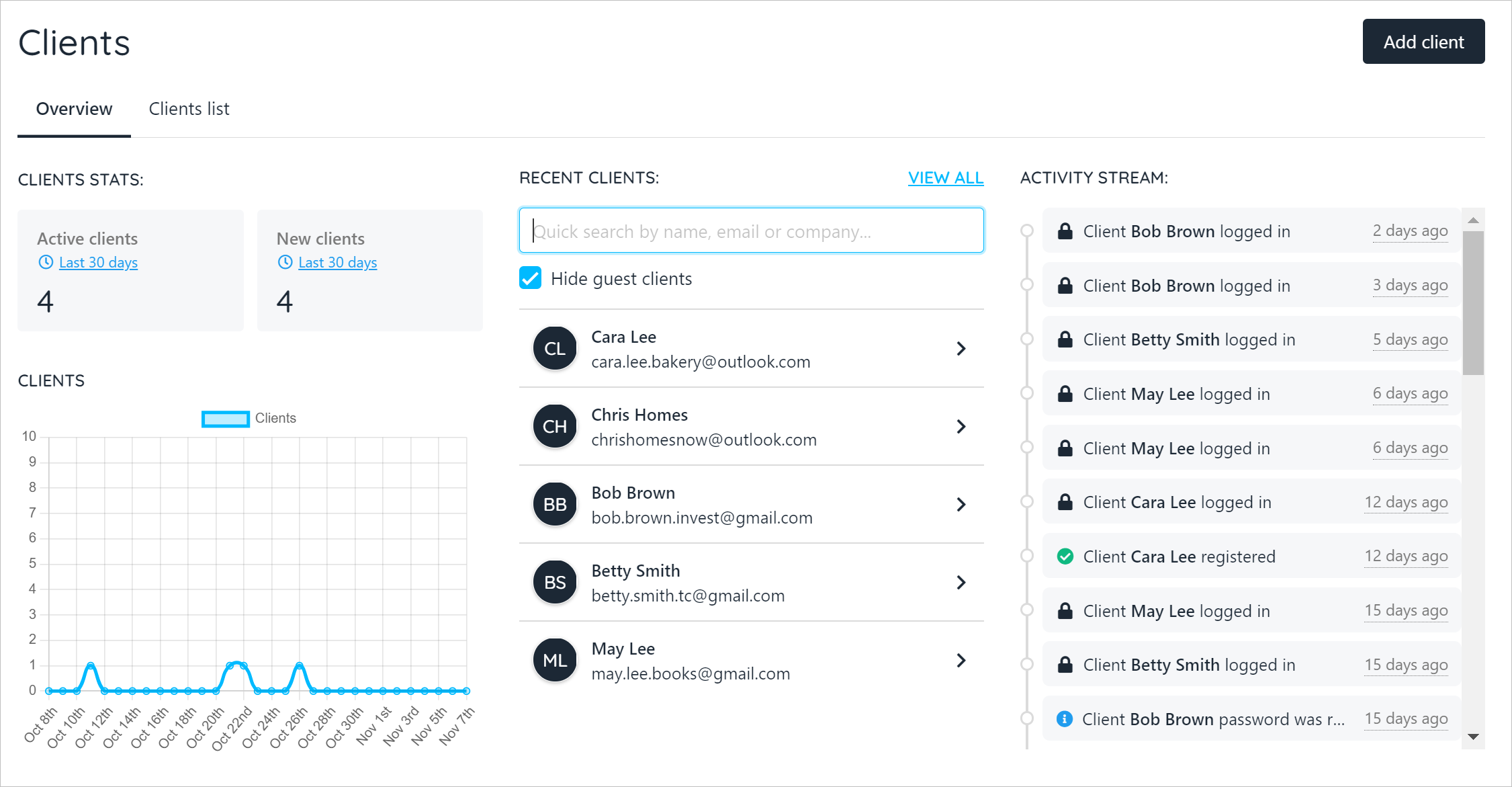Click the blue info icon on password reset entry
The image size is (1512, 787).
(x=1064, y=719)
